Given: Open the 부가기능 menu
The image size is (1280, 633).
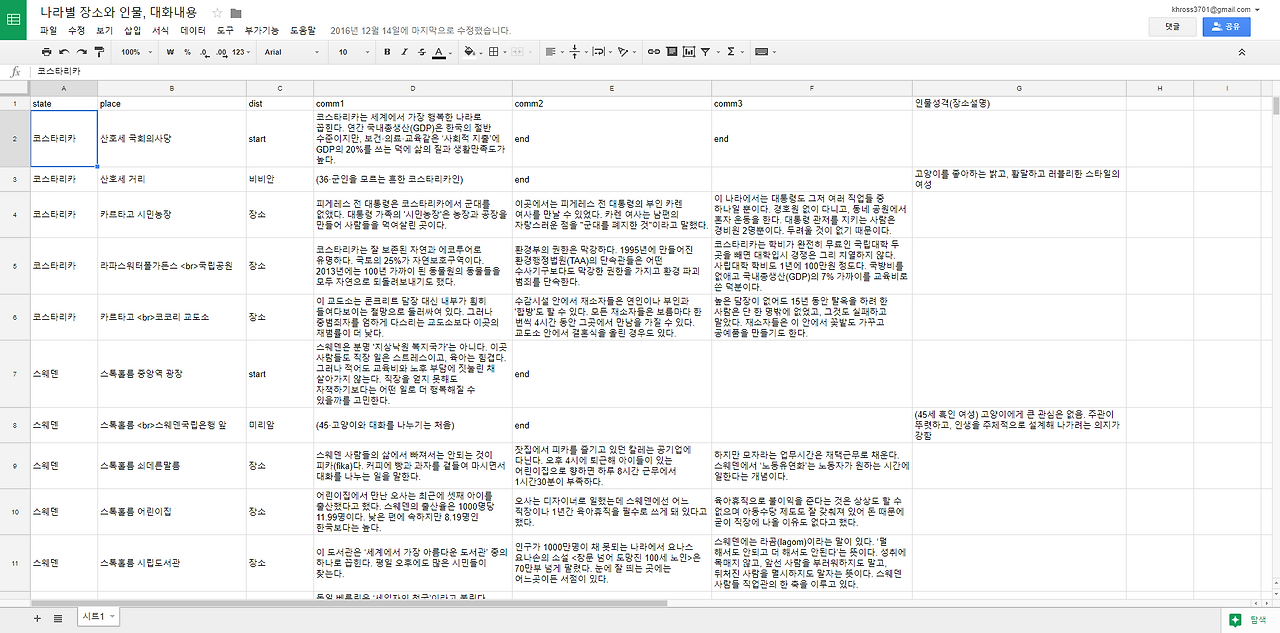Looking at the screenshot, I should 263,31.
